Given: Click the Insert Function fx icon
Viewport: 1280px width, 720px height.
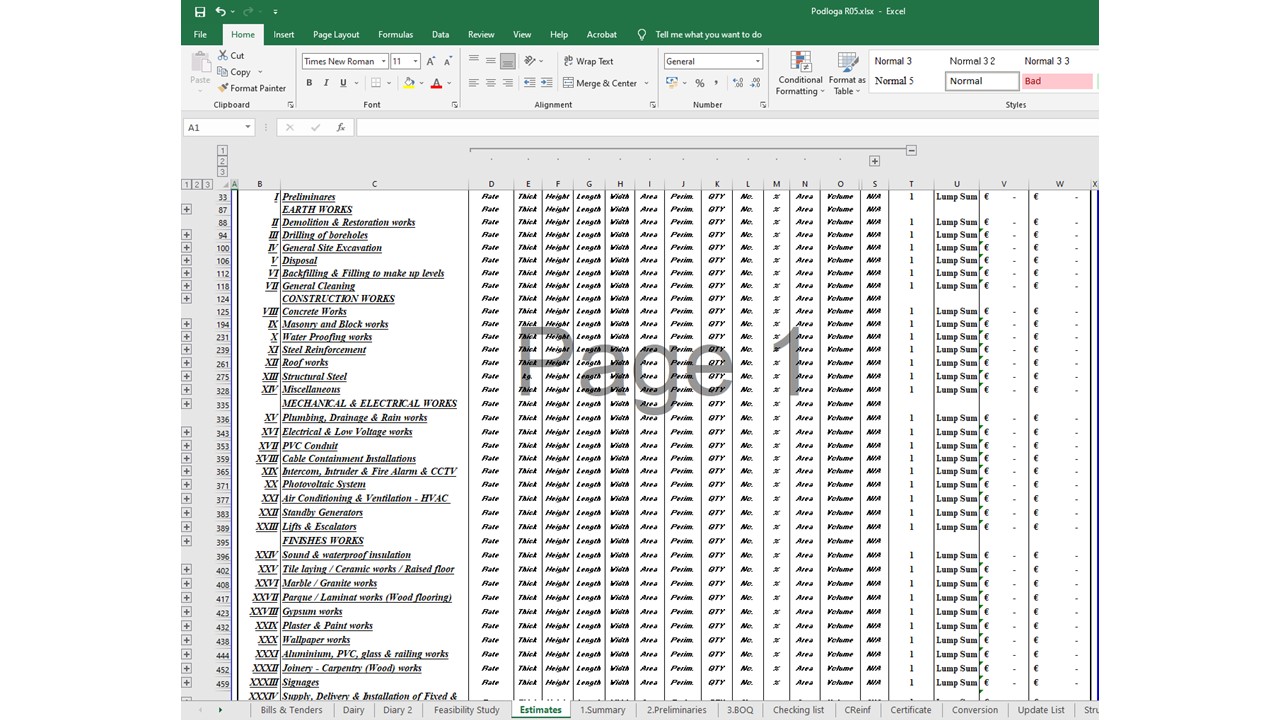Looking at the screenshot, I should (340, 128).
